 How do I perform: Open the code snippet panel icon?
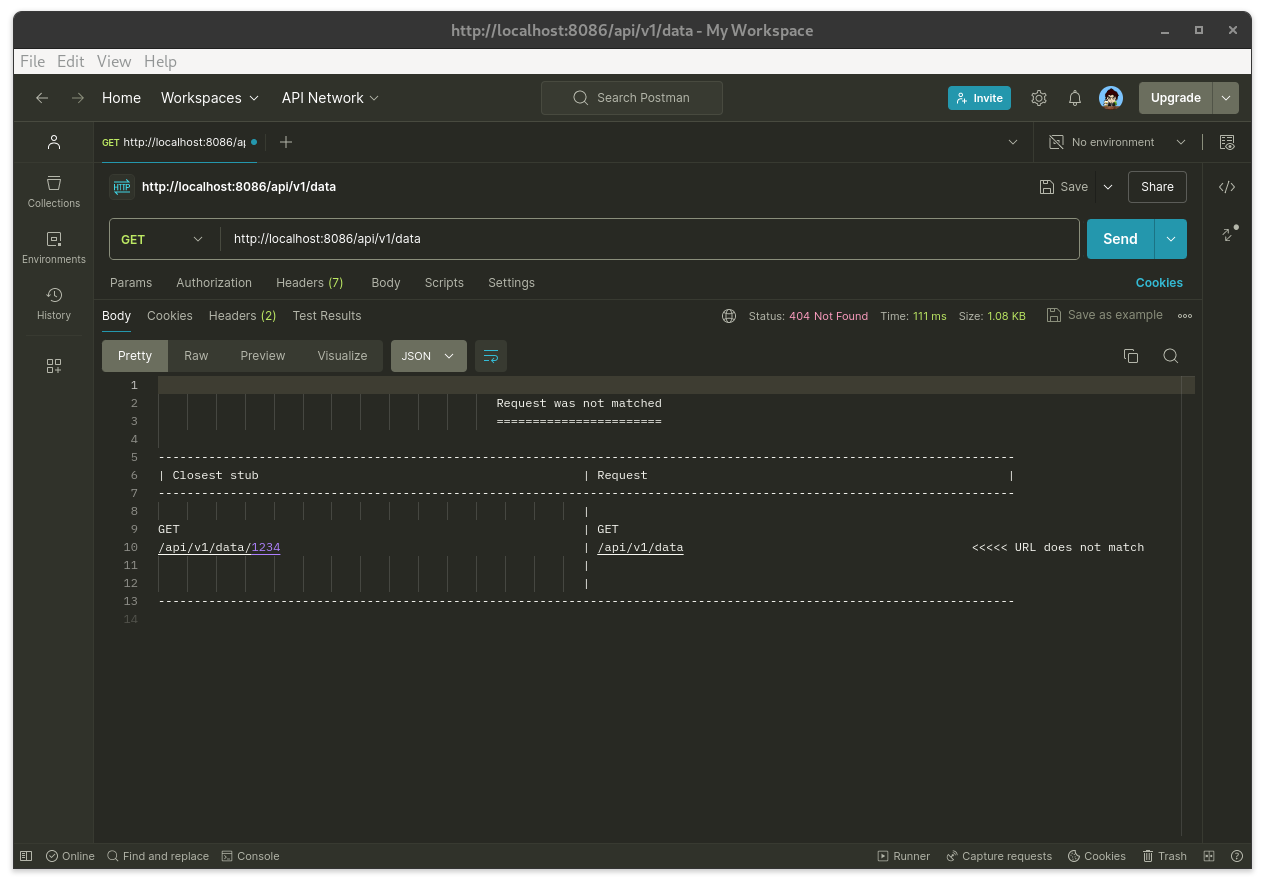[1227, 187]
